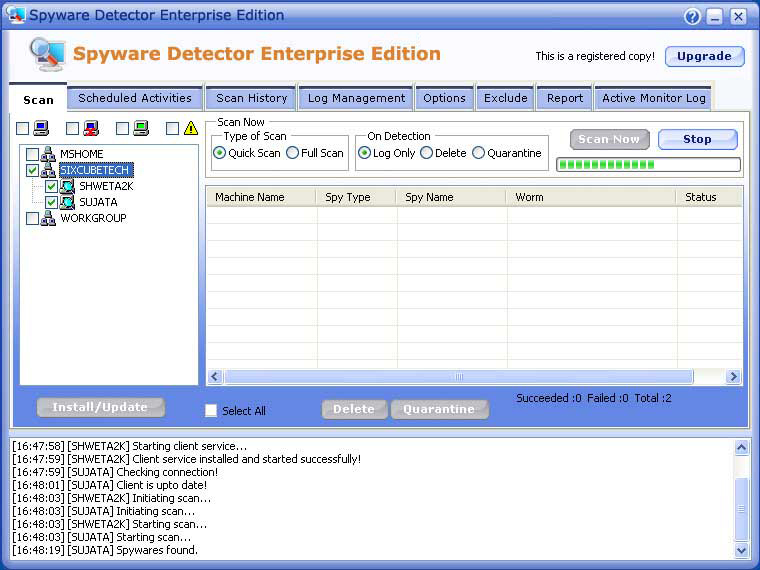
Task: Select Quarantine as the detection action
Action: [x=478, y=153]
